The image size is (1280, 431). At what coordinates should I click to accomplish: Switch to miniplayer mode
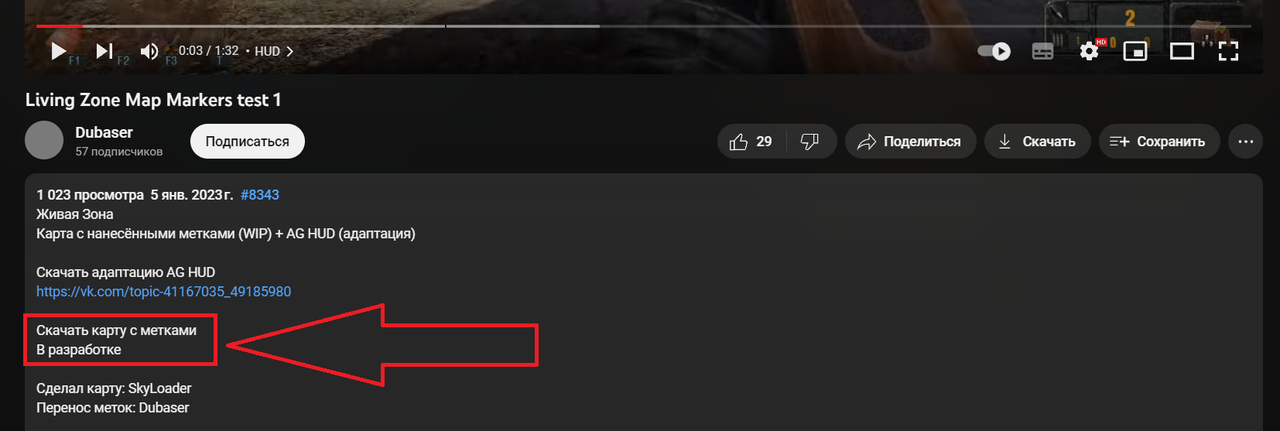[x=1135, y=51]
